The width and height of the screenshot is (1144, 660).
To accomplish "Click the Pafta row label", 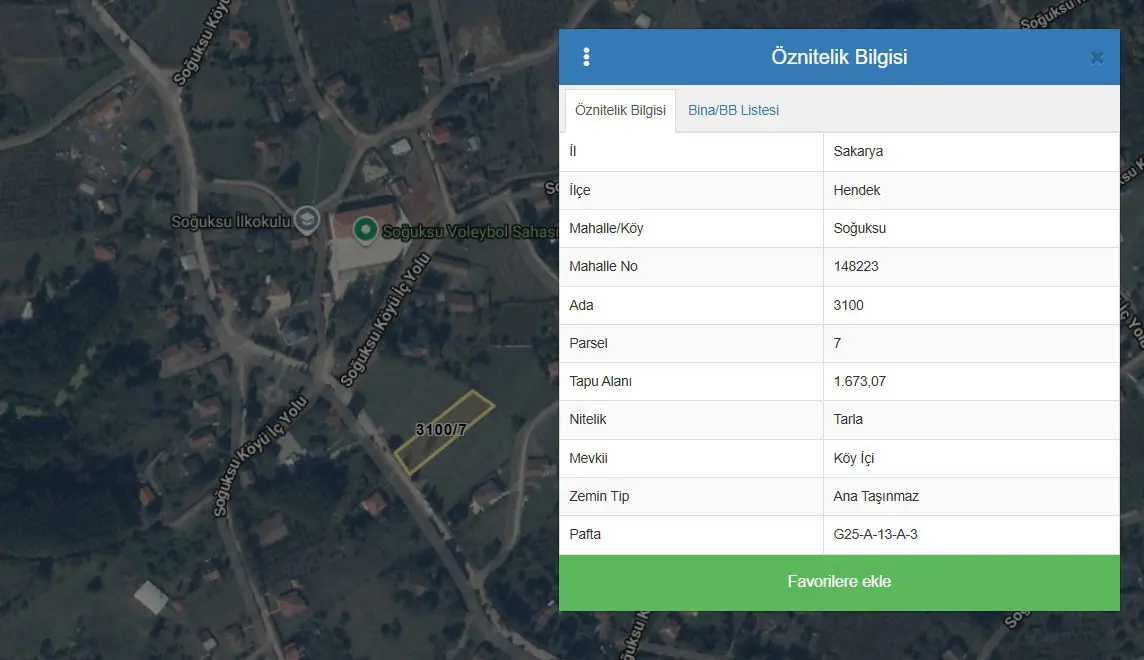I will pyautogui.click(x=585, y=534).
